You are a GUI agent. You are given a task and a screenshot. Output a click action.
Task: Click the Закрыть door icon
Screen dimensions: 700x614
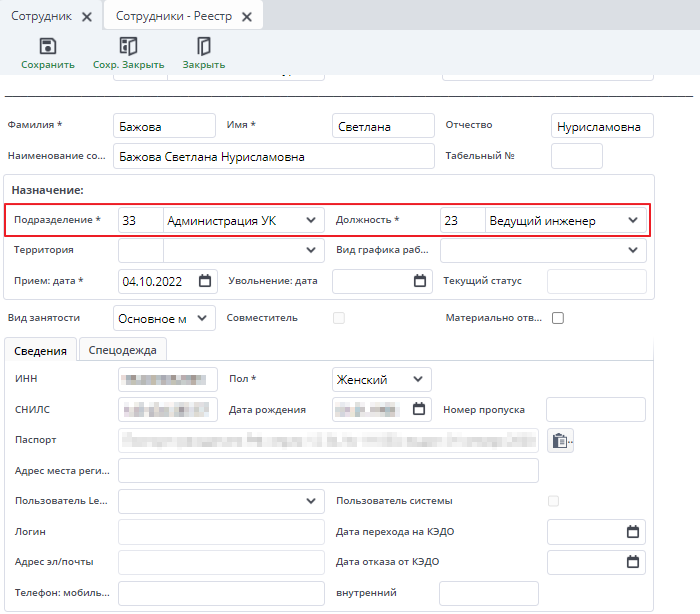coord(203,46)
